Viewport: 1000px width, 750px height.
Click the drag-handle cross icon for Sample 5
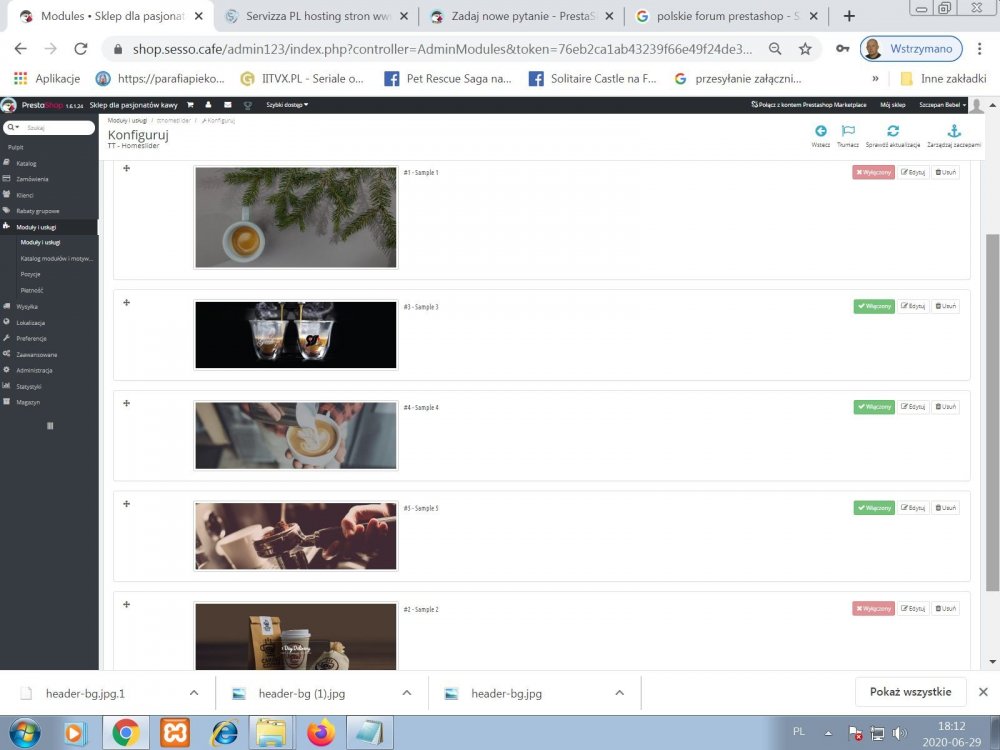126,504
